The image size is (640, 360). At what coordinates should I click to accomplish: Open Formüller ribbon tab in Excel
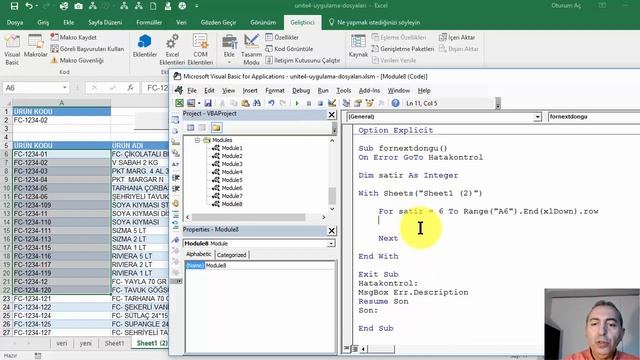coord(149,22)
